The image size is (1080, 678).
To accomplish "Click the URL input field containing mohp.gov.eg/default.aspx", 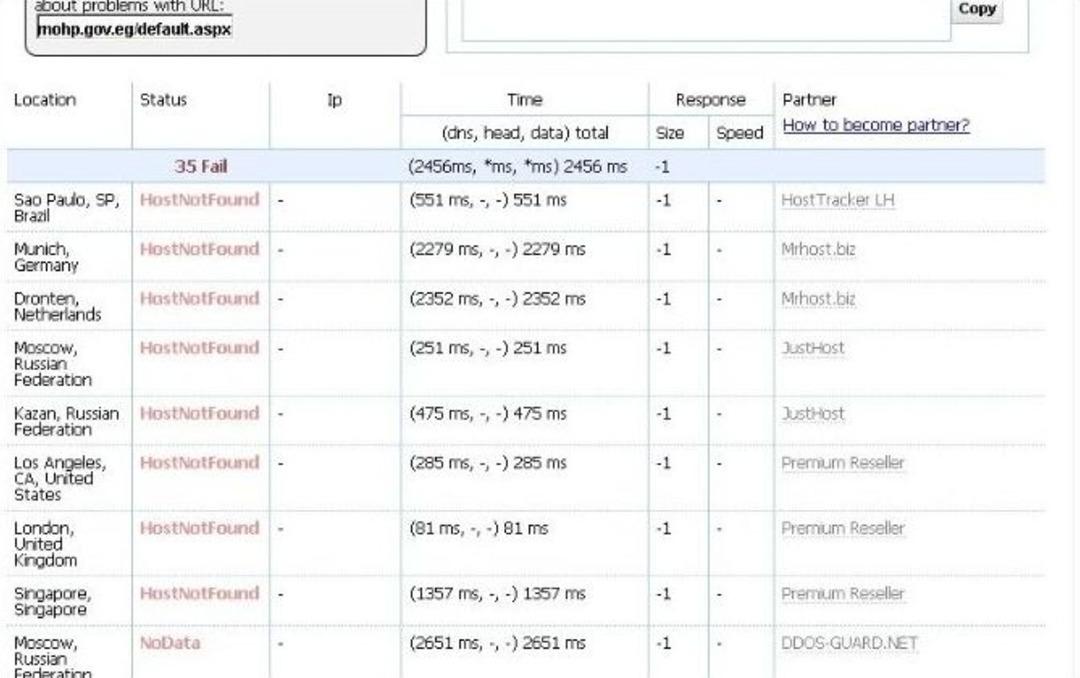I will (134, 29).
